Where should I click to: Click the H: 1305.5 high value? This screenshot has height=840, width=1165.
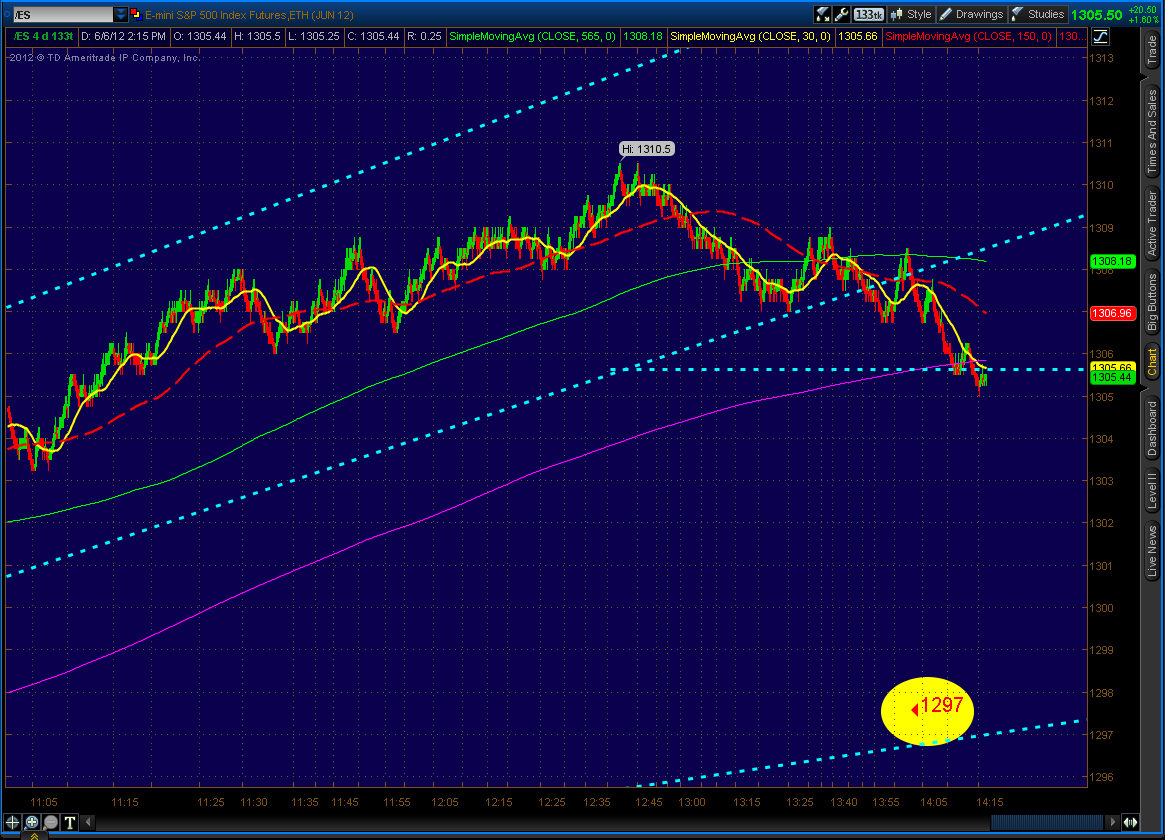[x=257, y=36]
